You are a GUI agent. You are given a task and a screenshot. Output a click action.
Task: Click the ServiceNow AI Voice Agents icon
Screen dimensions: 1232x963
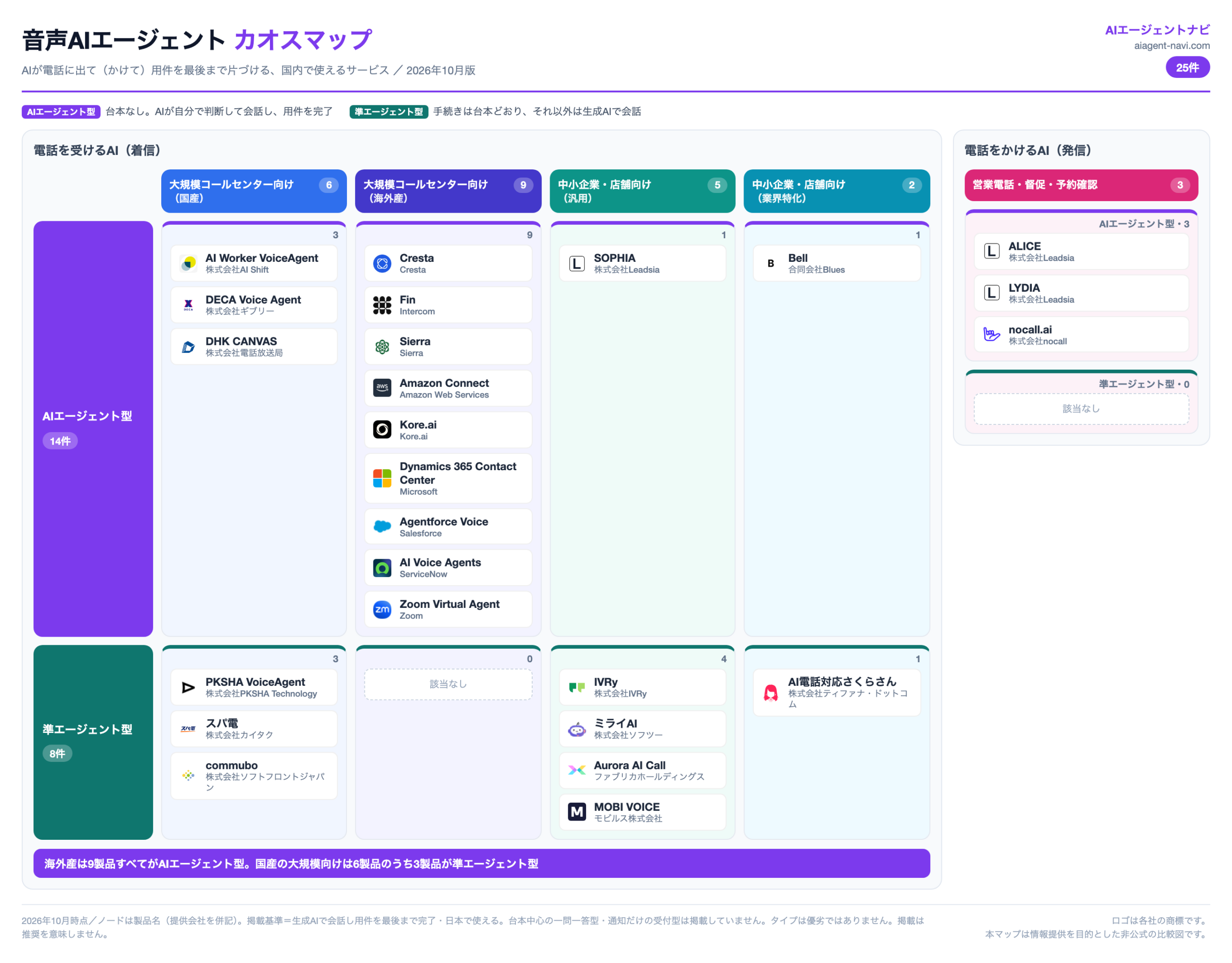383,568
